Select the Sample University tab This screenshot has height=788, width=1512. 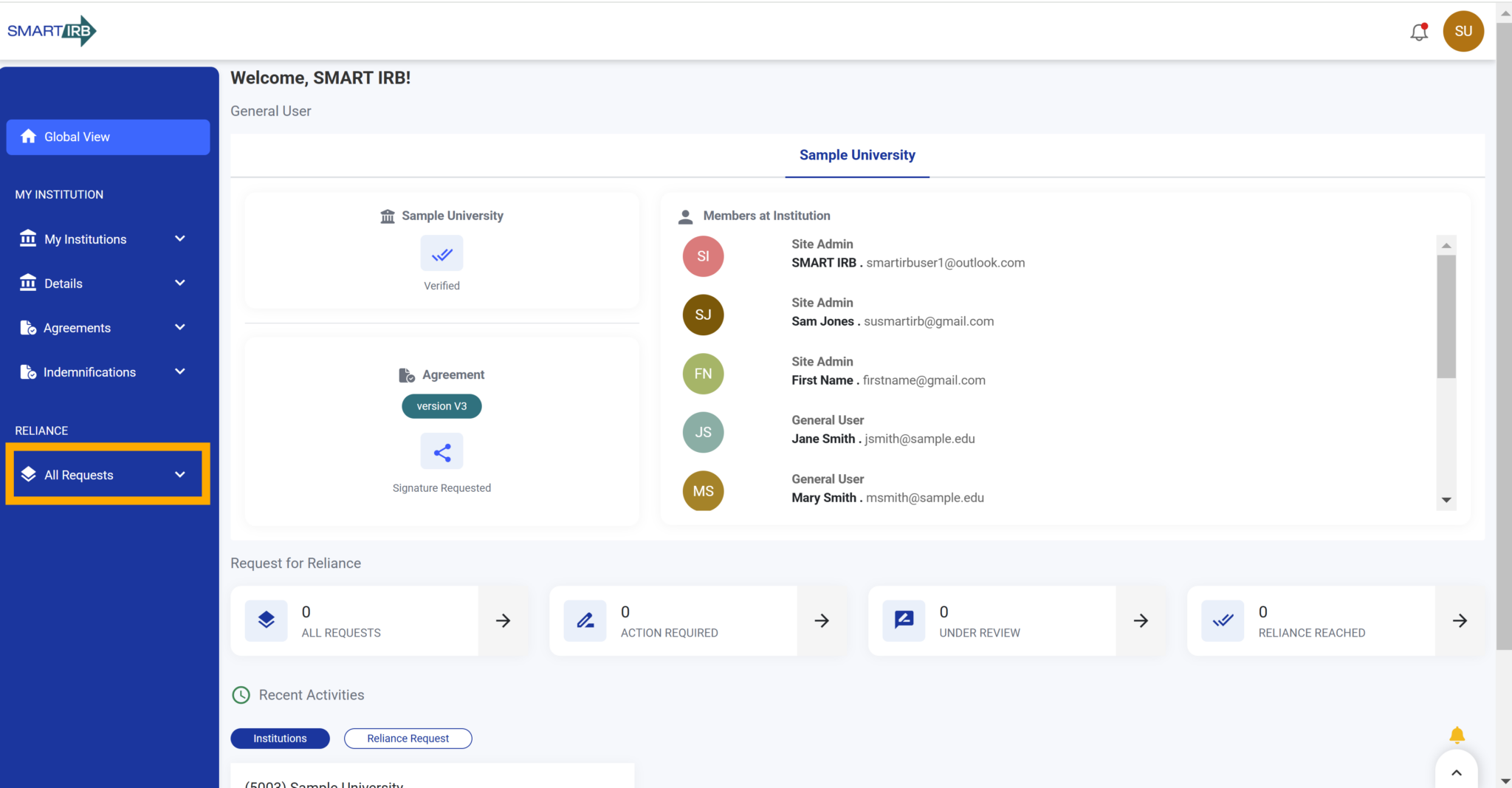856,155
